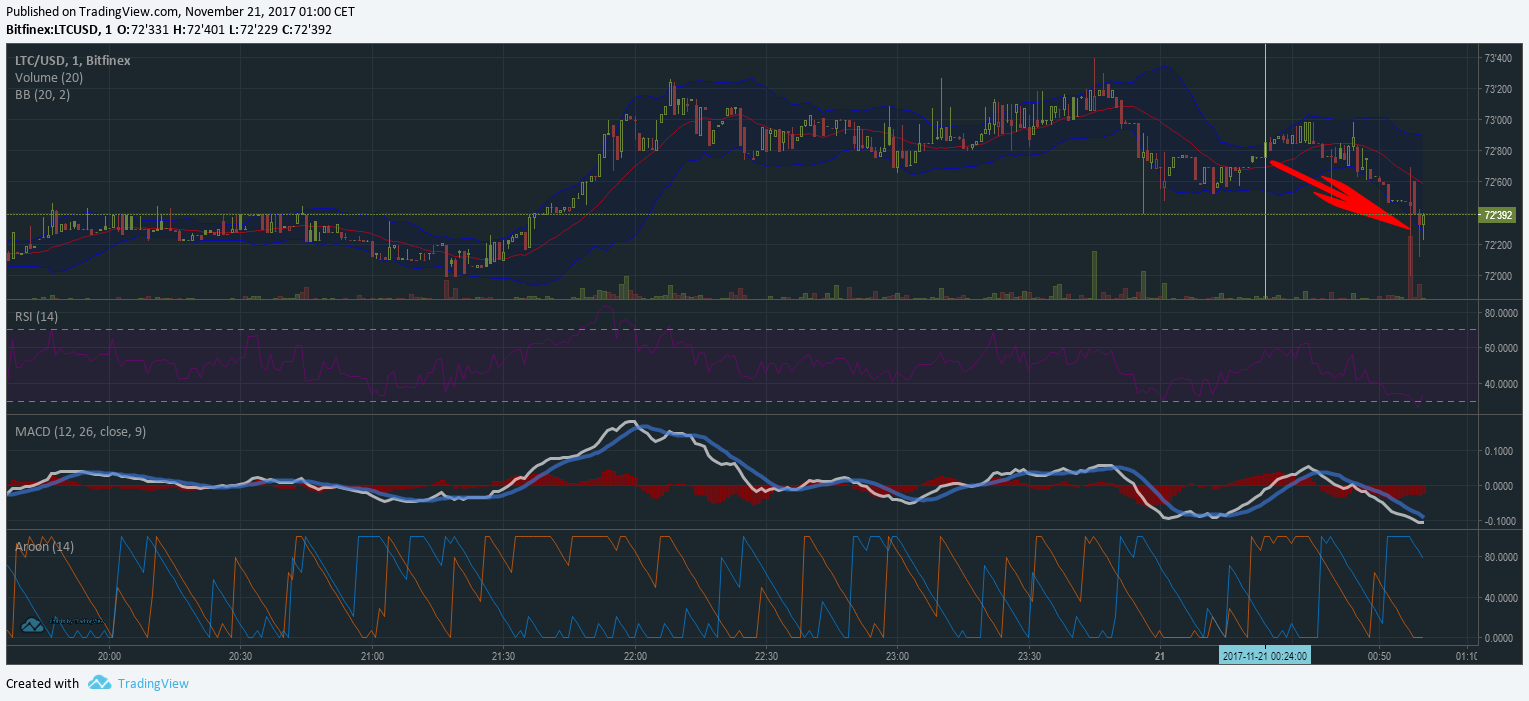Viewport: 1529px width, 701px height.
Task: Click the 'Published on TradingView.com' header line
Action: pyautogui.click(x=180, y=12)
